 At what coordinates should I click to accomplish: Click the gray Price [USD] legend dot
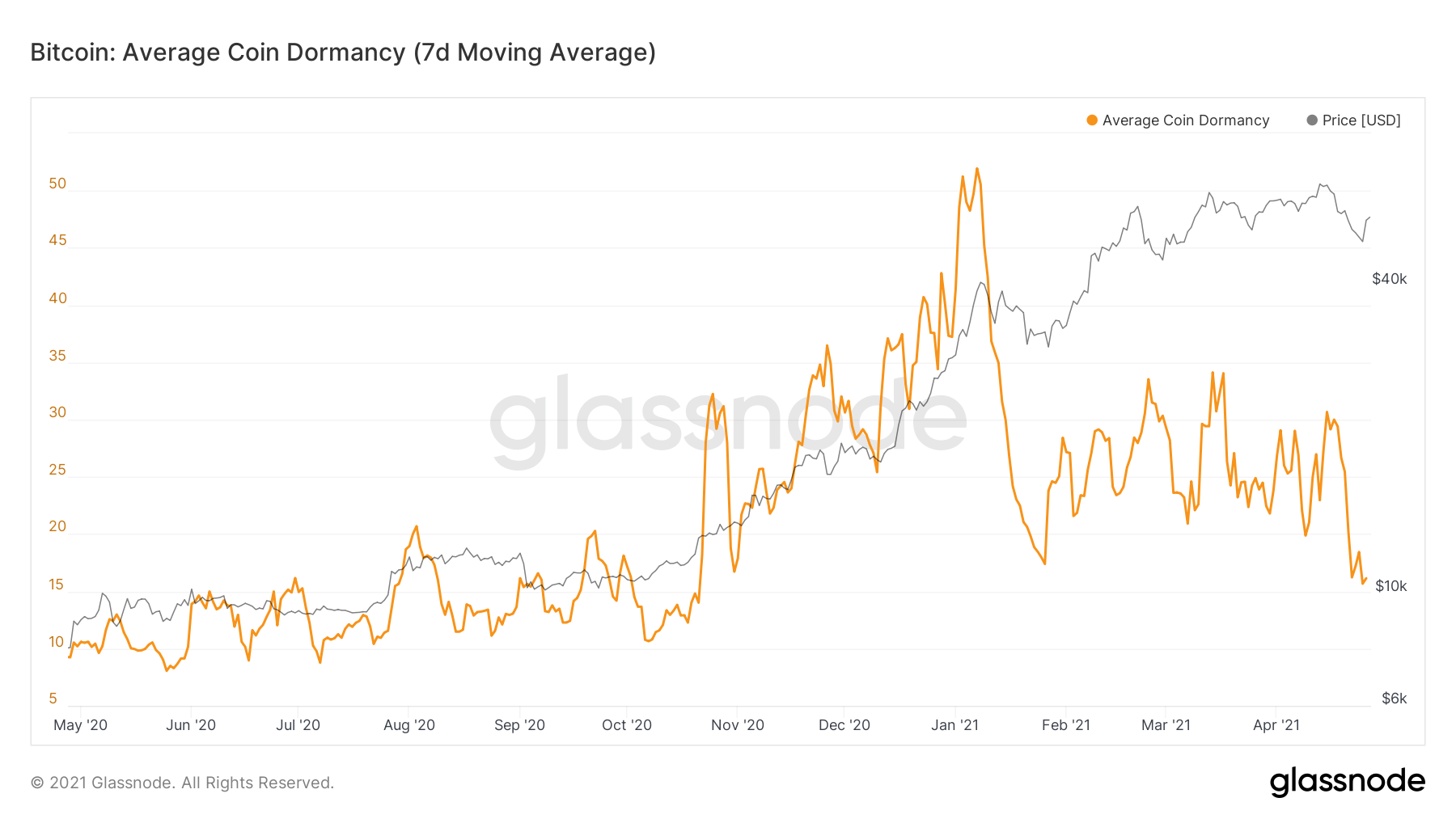pos(1312,120)
